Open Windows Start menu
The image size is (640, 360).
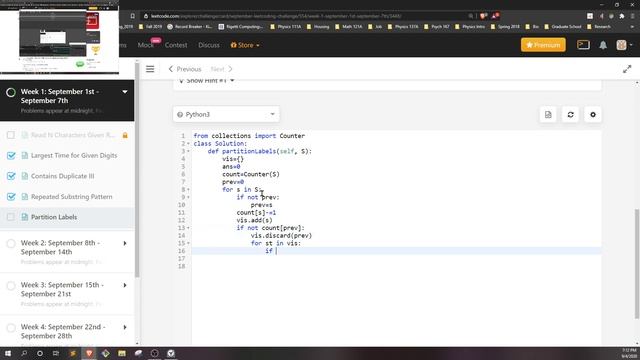coord(8,353)
